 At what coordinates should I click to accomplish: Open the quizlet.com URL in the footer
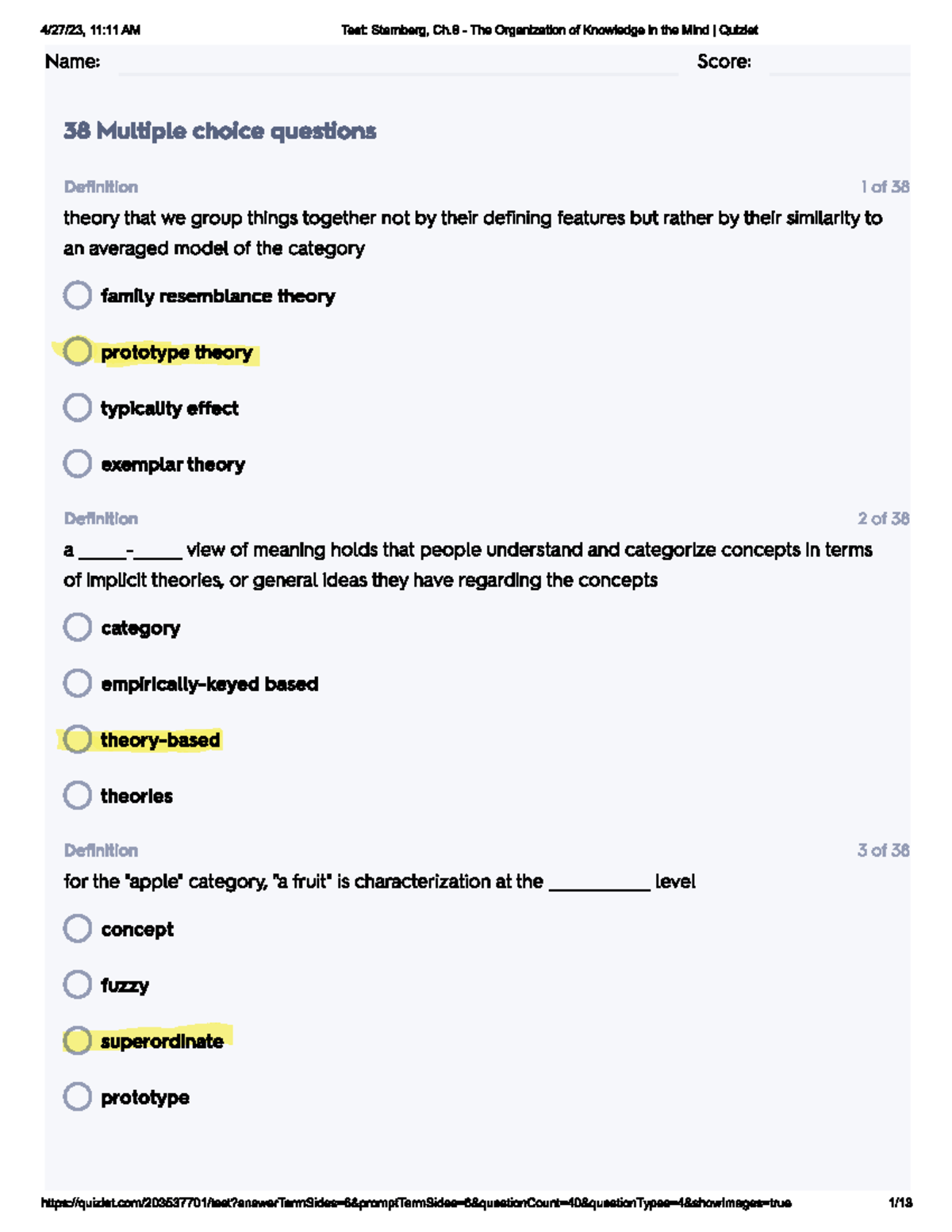pos(416,1203)
